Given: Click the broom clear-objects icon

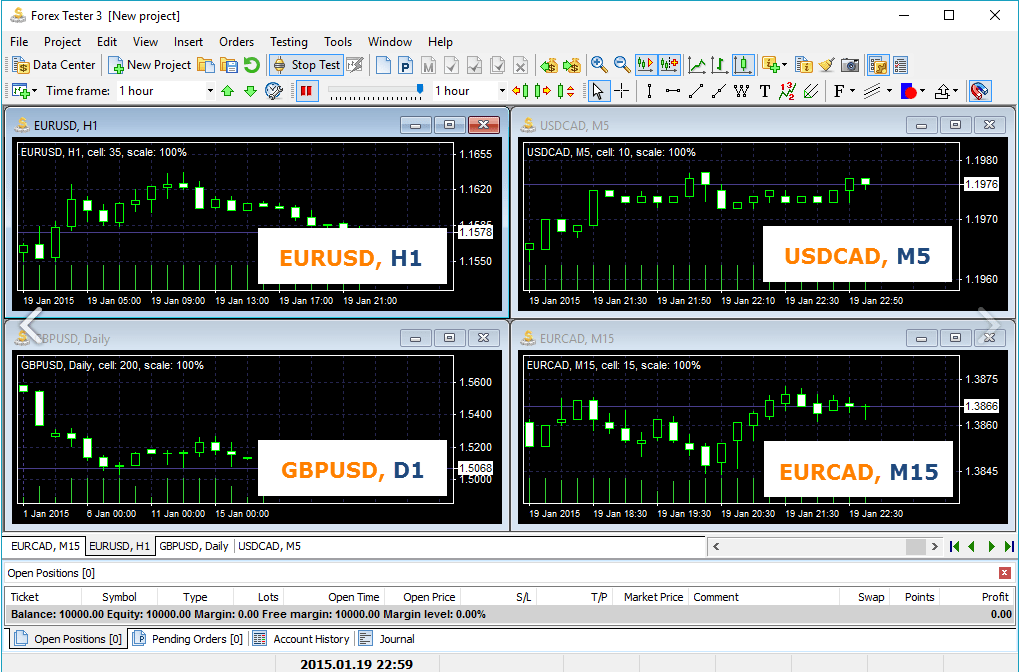Looking at the screenshot, I should pyautogui.click(x=827, y=65).
